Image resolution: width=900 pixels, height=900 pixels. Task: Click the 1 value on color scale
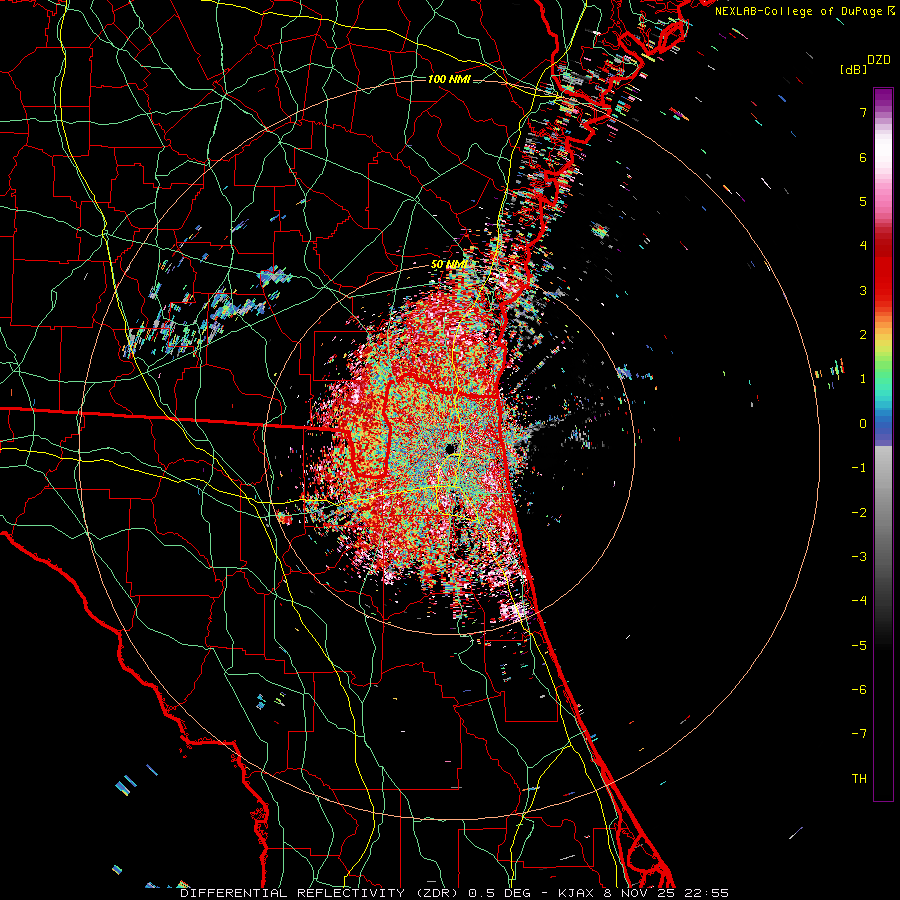pyautogui.click(x=863, y=379)
